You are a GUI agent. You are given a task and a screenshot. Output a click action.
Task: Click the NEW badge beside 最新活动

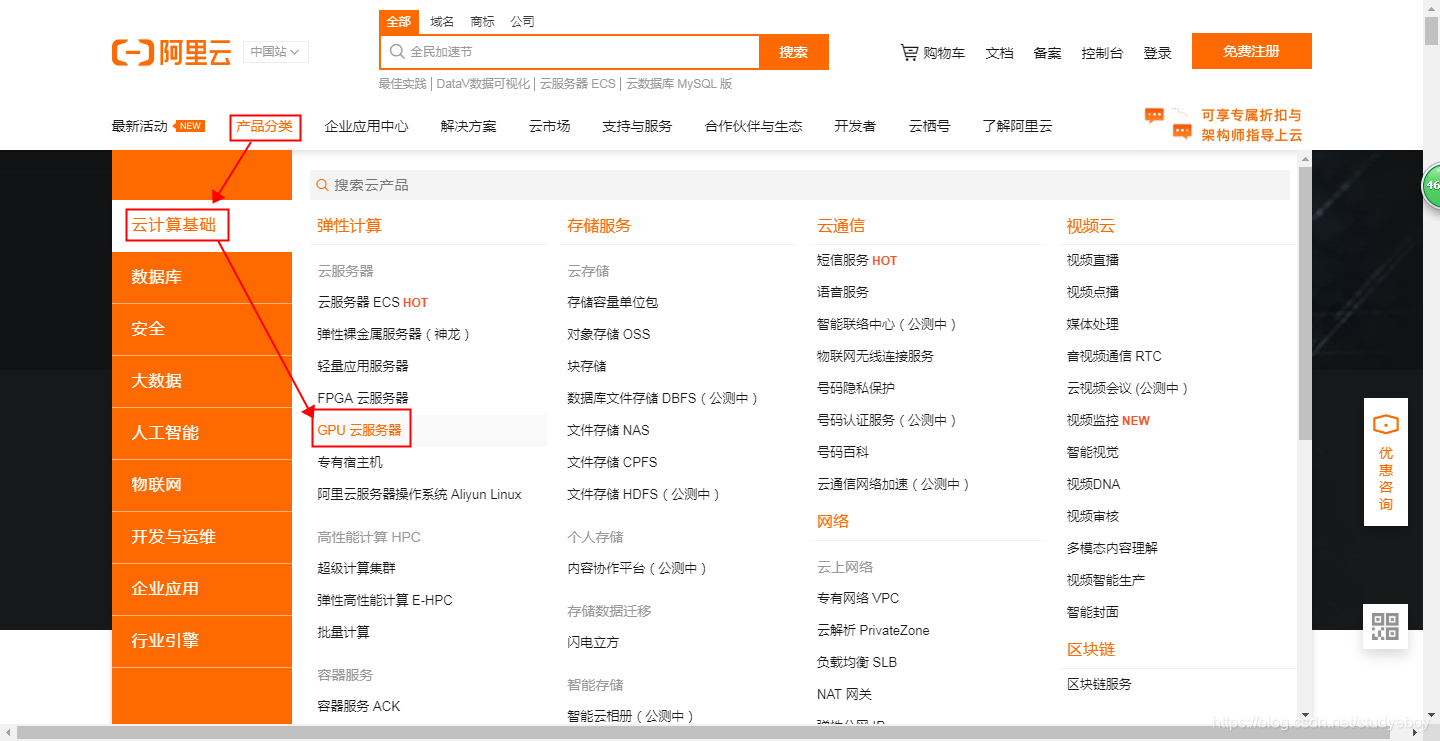point(190,126)
